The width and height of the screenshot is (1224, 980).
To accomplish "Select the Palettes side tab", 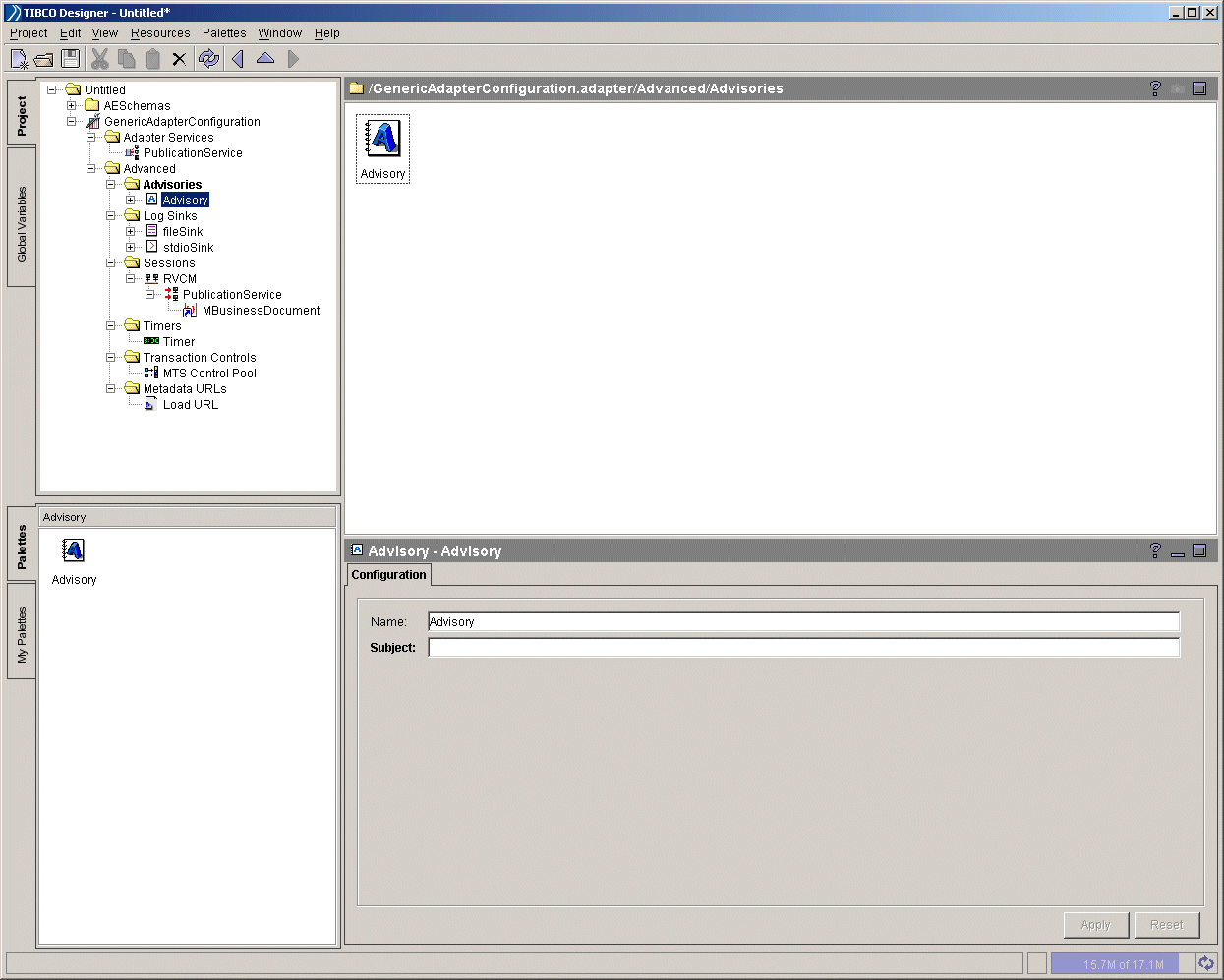I will click(x=22, y=546).
